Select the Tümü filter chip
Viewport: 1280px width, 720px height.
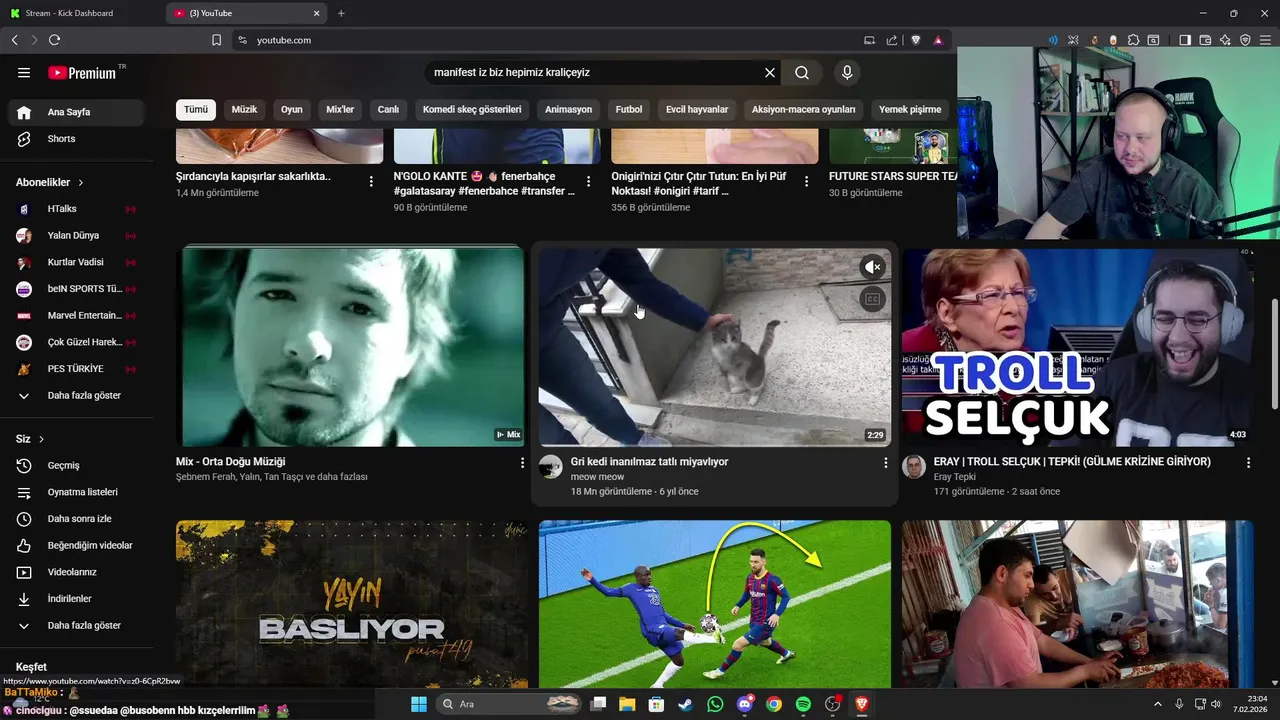coord(196,109)
